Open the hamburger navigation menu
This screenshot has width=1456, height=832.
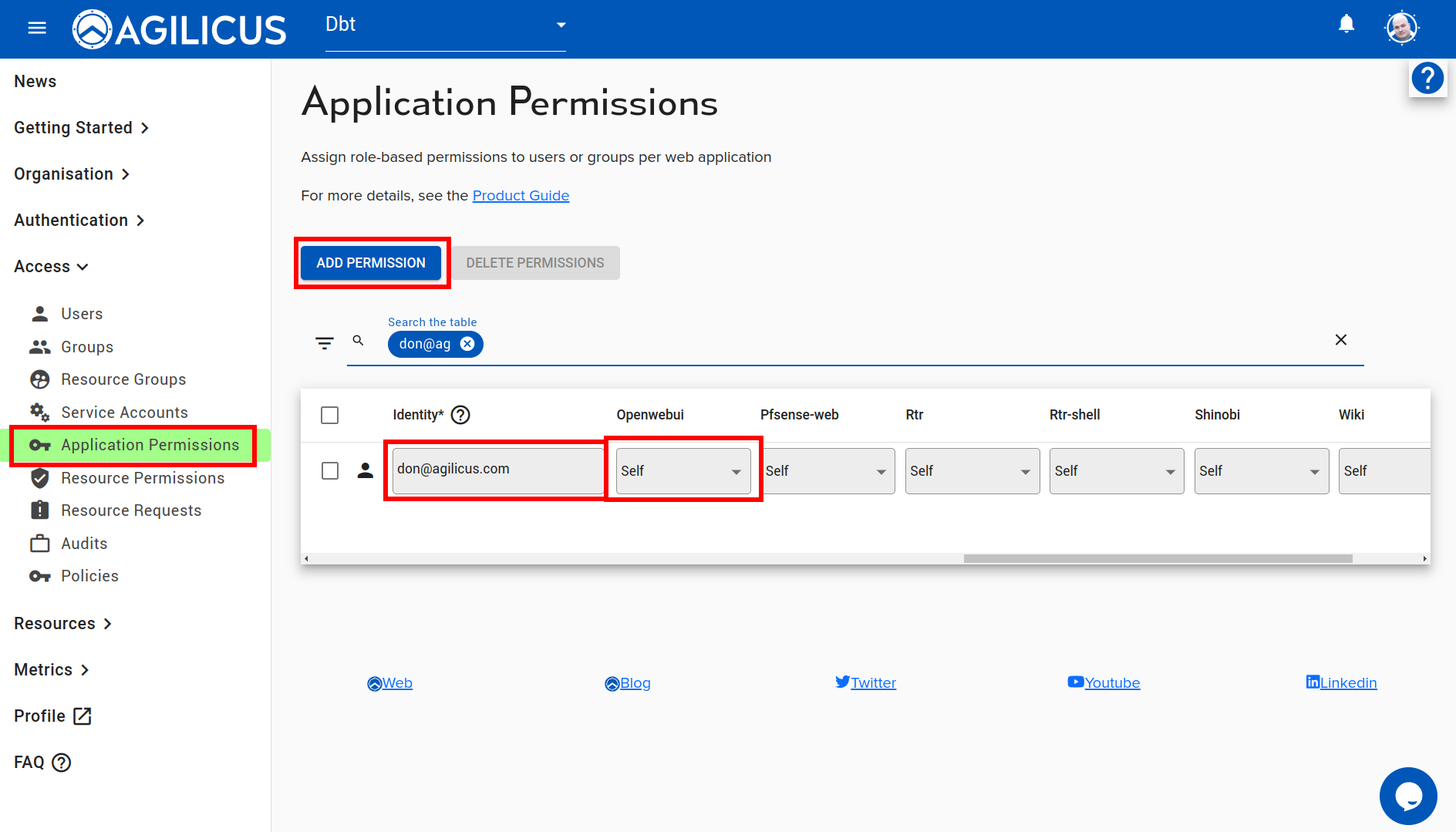point(37,29)
